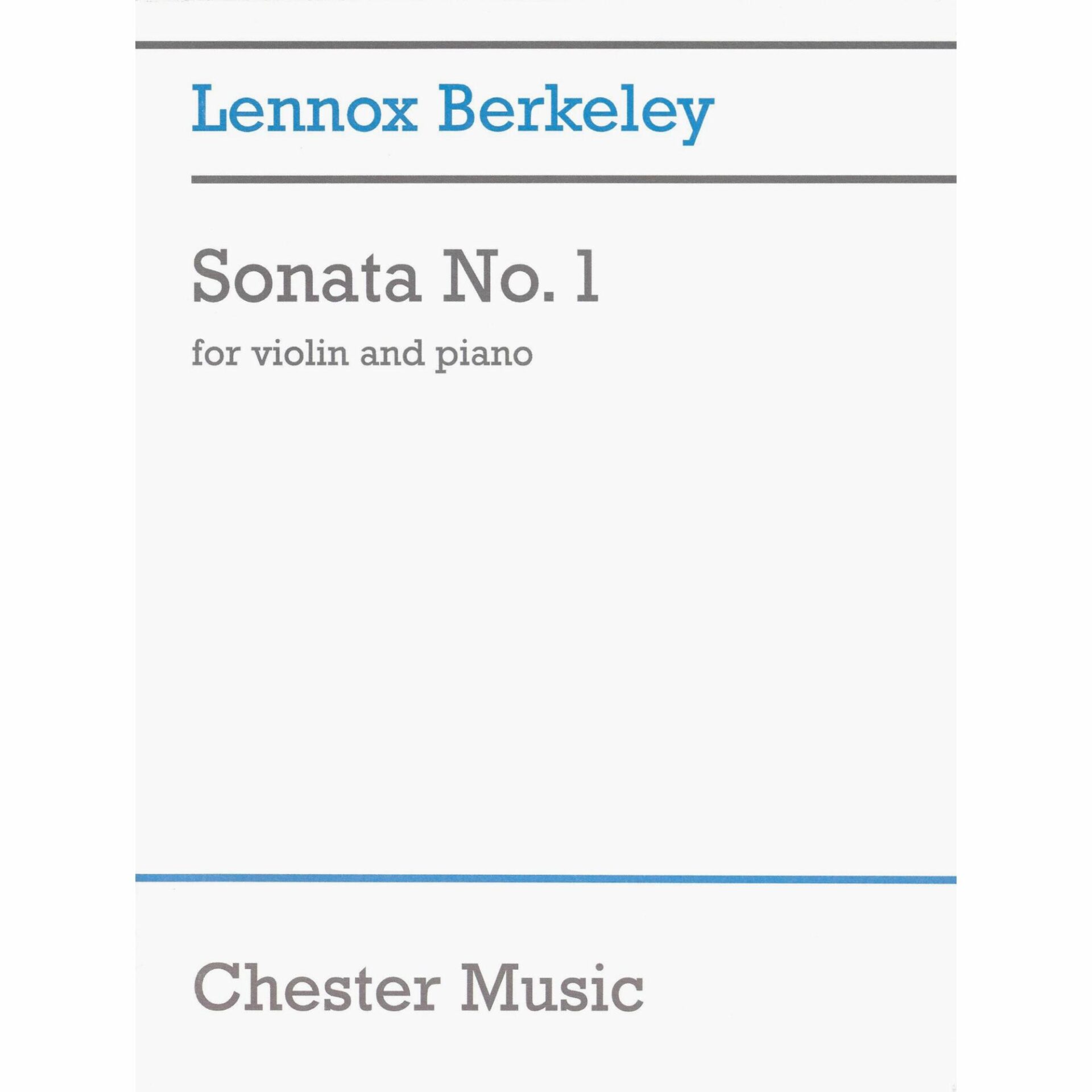1092x1092 pixels.
Task: Select the word "Sonata" in the title
Action: click(x=307, y=279)
